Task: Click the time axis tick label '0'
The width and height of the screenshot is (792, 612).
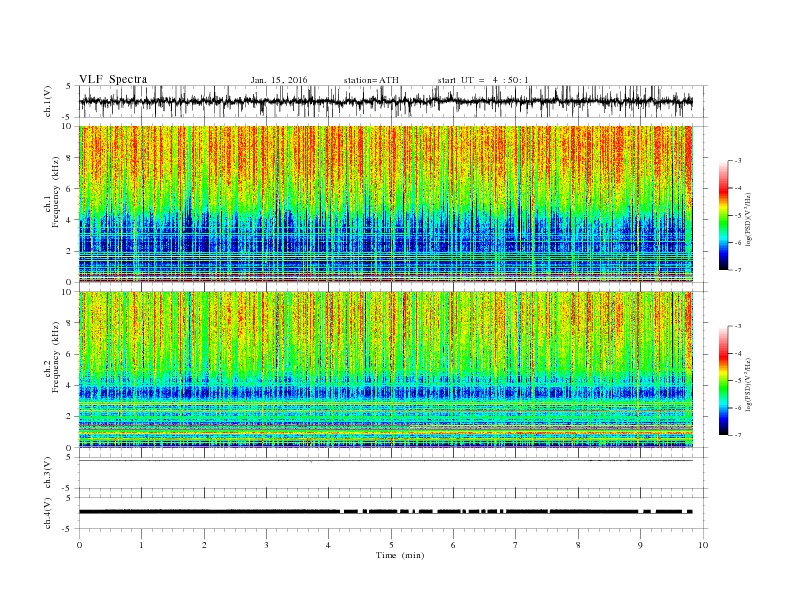Action: (x=79, y=545)
